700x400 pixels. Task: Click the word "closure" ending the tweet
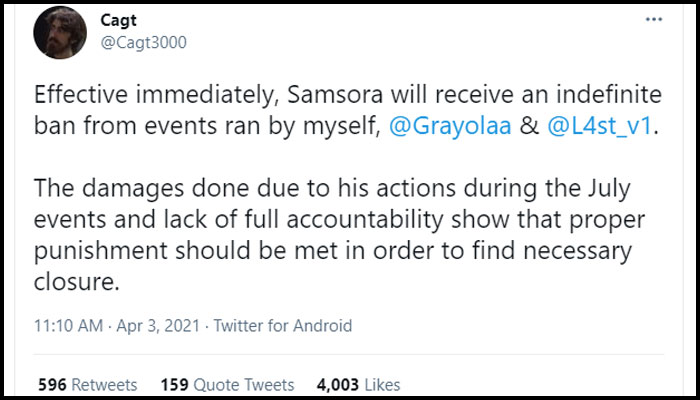point(75,281)
